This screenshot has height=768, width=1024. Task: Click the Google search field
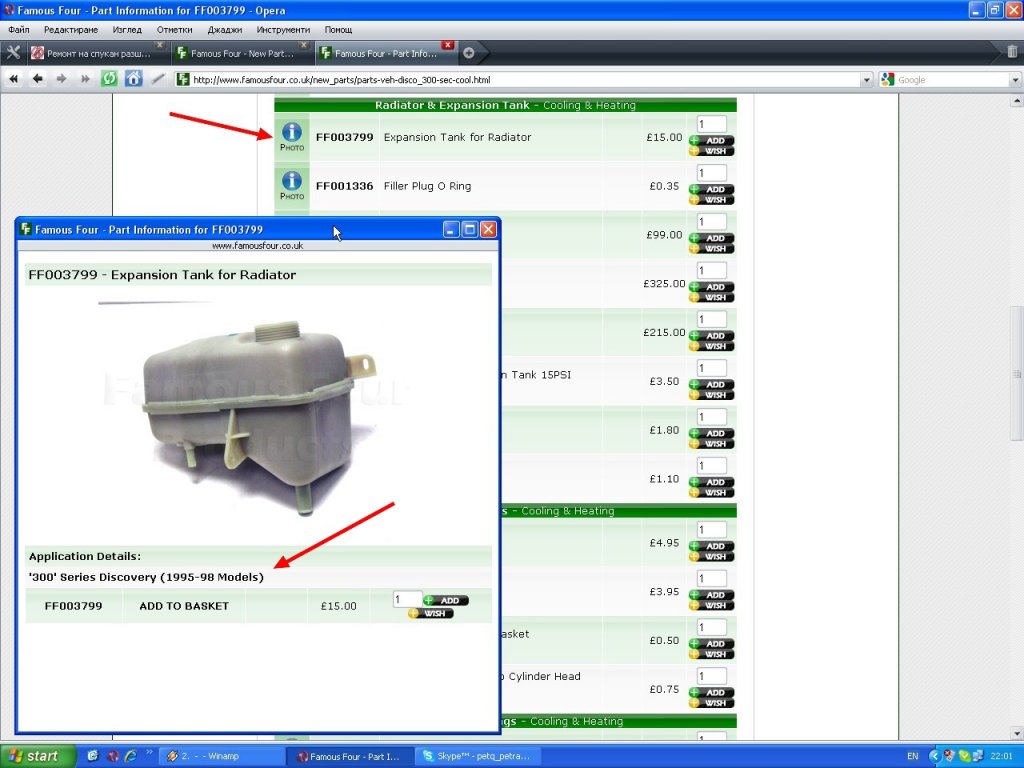pos(952,80)
